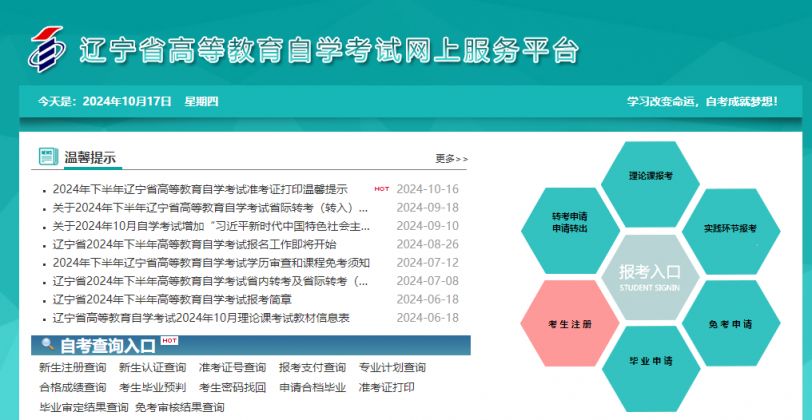Open notice 关于2024年下半年省际转考（转入）
This screenshot has height=420, width=812.
[x=210, y=208]
